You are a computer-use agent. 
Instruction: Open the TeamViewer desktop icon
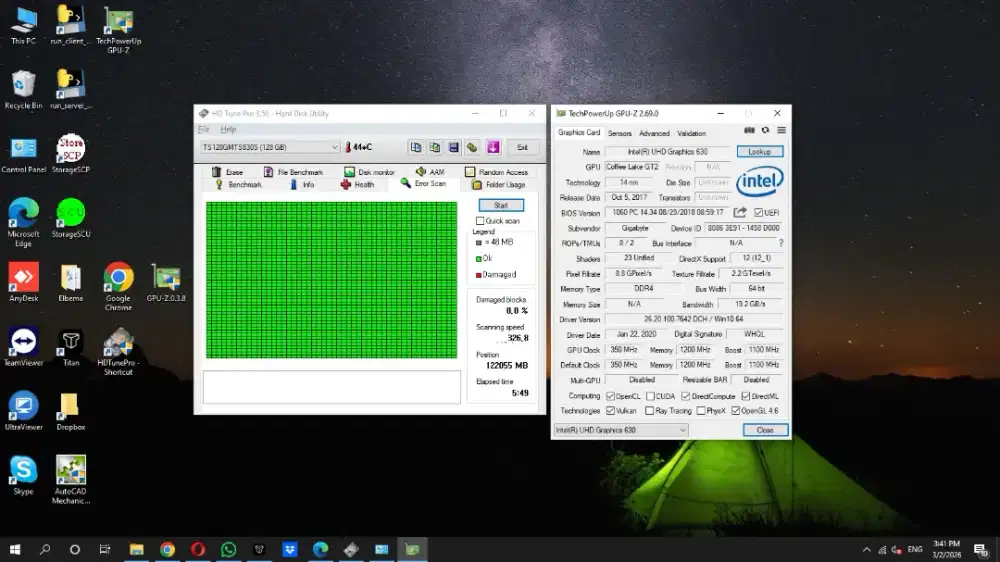pyautogui.click(x=24, y=346)
